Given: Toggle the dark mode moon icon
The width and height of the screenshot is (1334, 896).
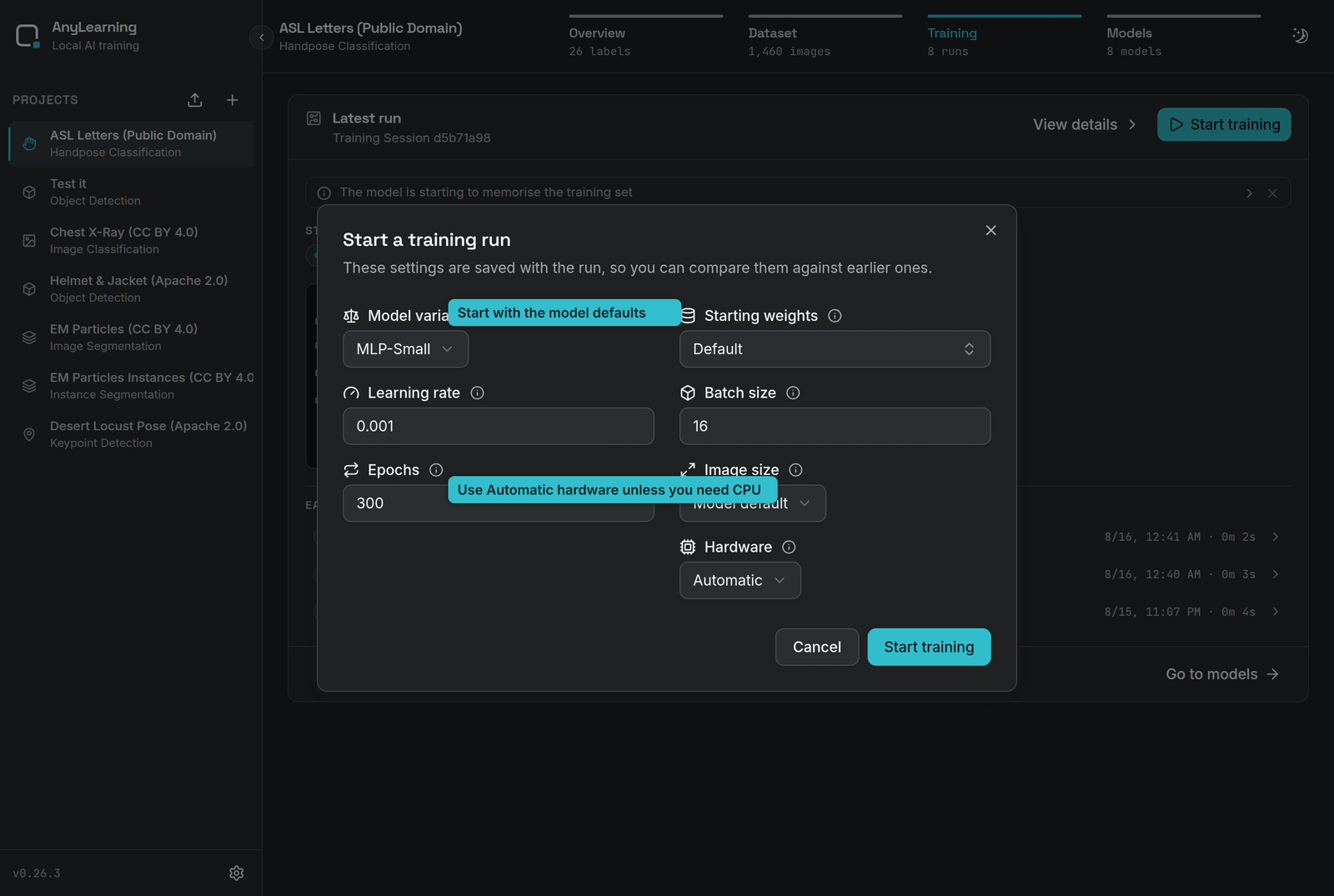Looking at the screenshot, I should [x=1300, y=35].
